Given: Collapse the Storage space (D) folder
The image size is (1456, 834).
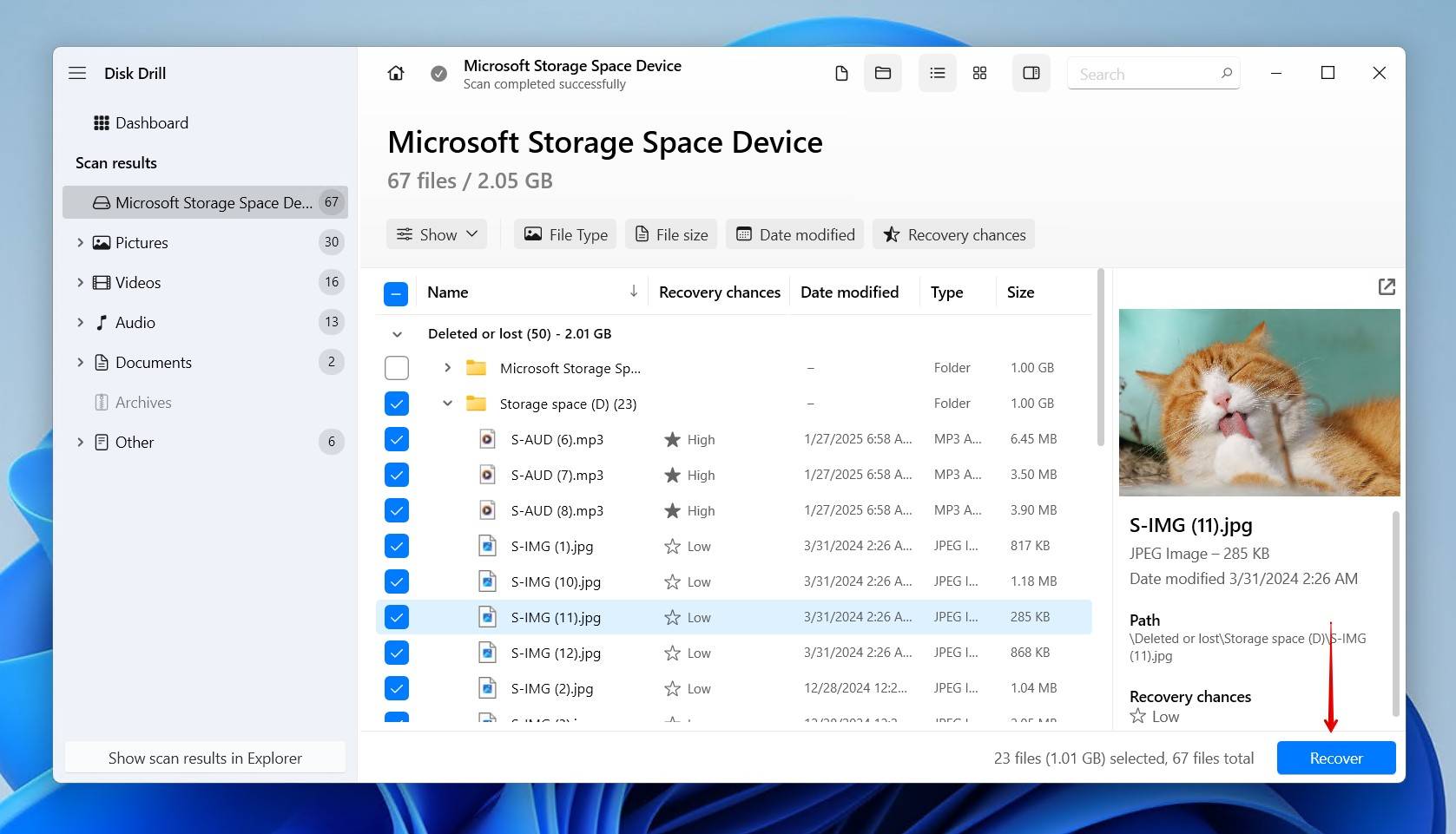Looking at the screenshot, I should (447, 404).
